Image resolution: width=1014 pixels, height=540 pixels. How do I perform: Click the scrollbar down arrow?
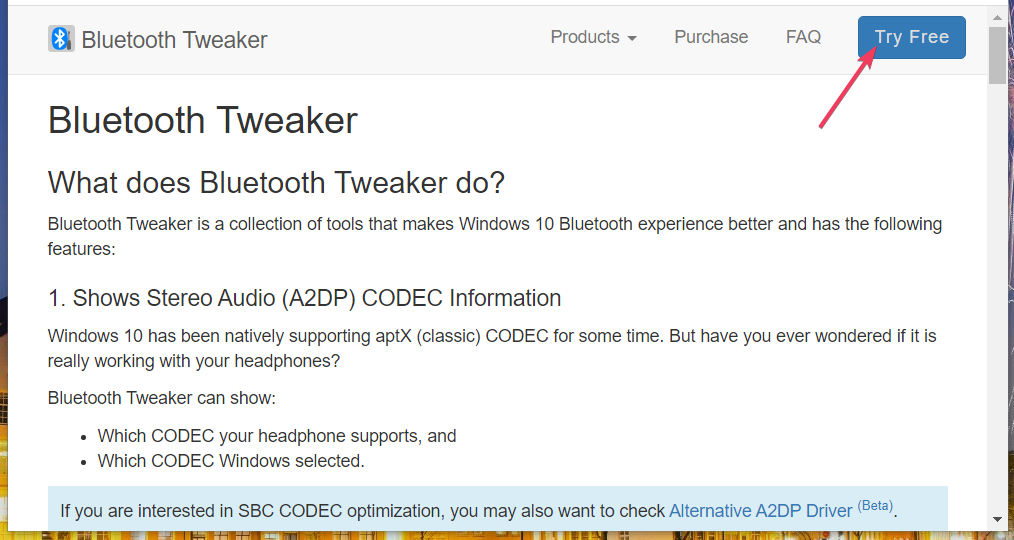997,519
